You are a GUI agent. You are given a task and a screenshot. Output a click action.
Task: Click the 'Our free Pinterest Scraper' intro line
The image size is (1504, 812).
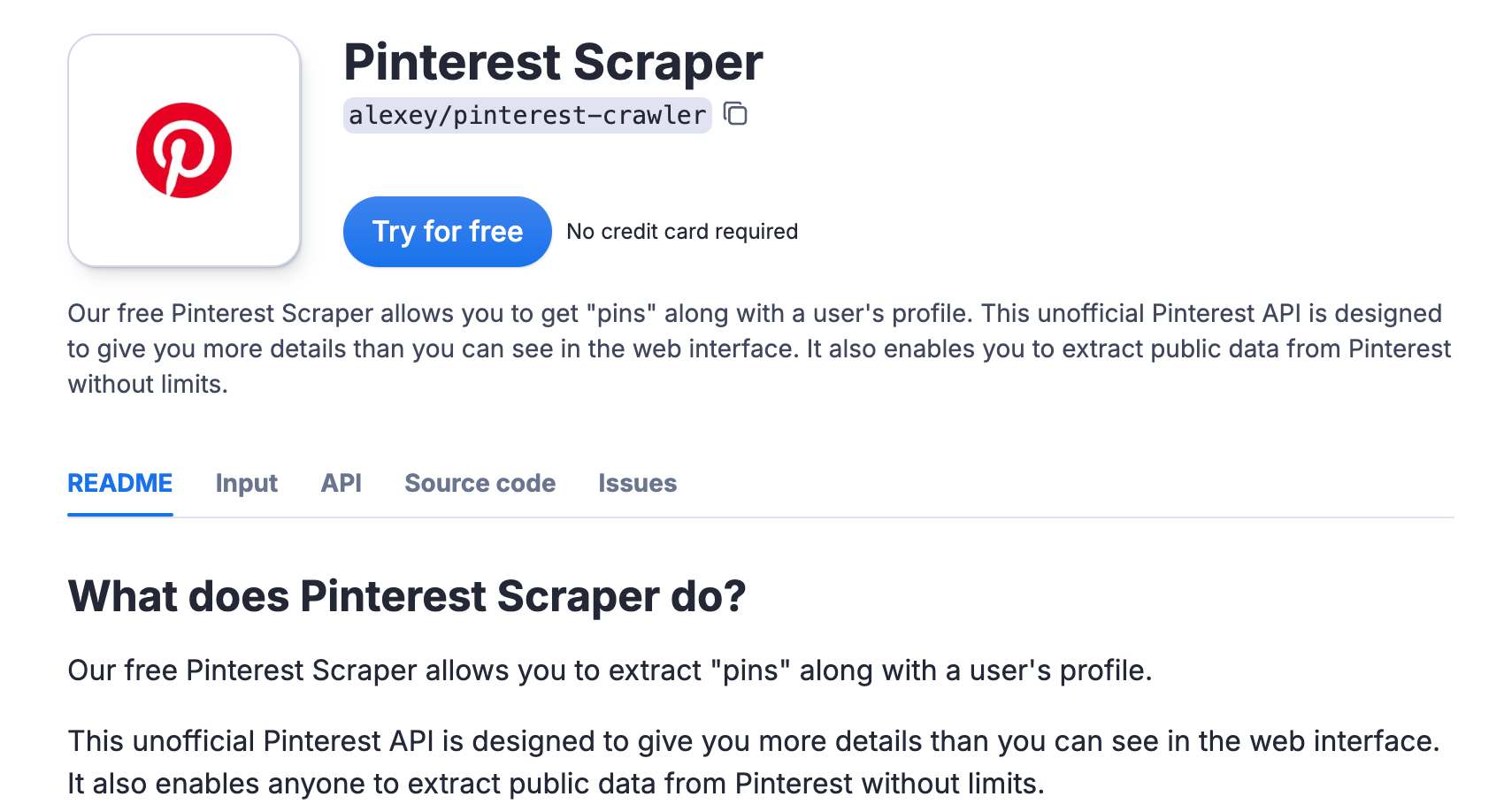pos(610,670)
